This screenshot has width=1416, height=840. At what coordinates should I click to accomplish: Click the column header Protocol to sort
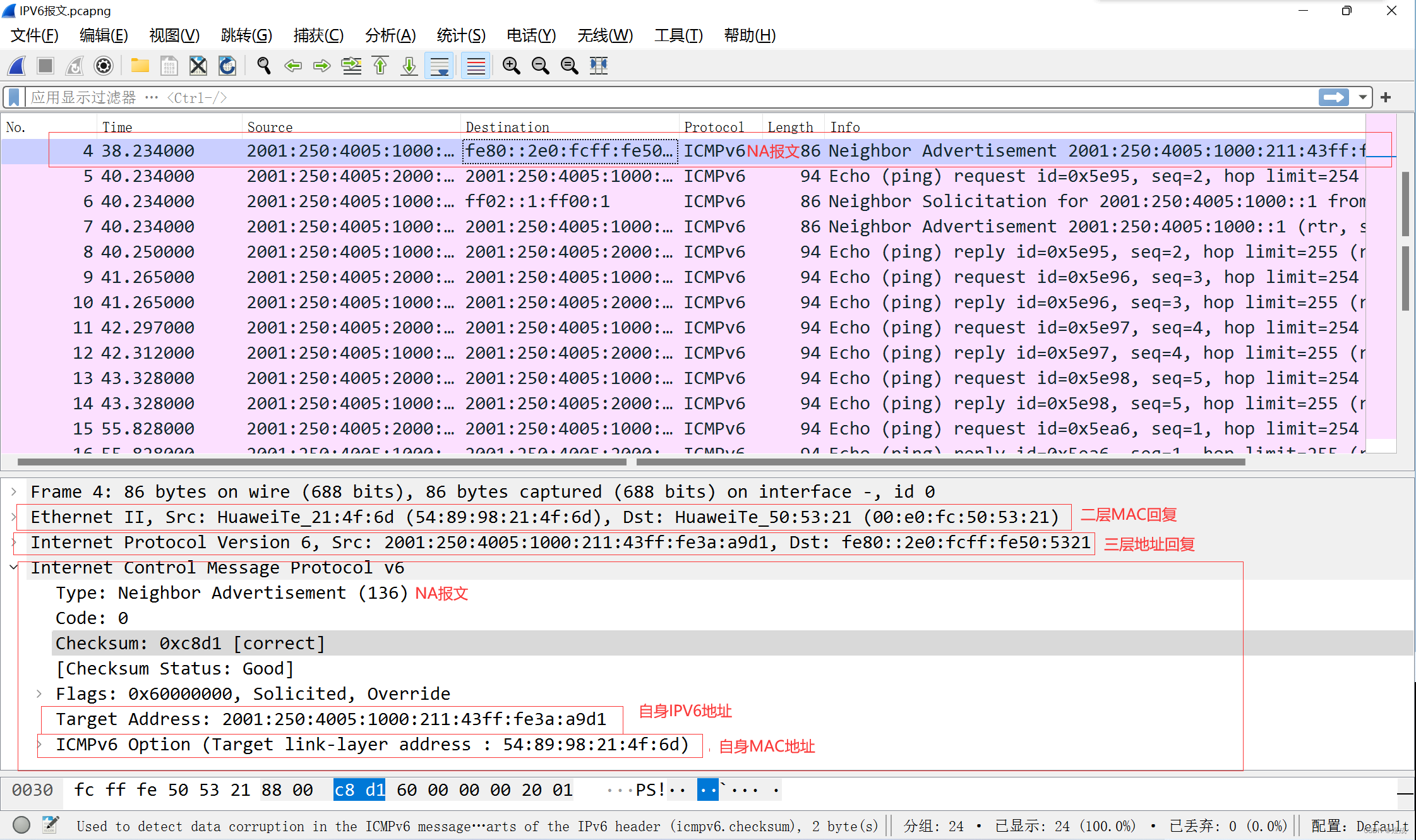pos(714,126)
